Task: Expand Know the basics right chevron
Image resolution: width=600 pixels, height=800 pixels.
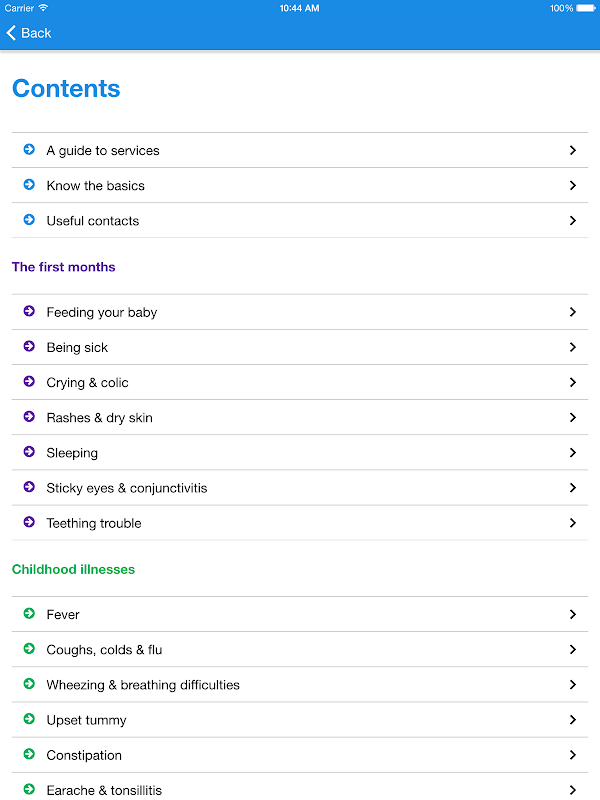Action: (x=573, y=185)
